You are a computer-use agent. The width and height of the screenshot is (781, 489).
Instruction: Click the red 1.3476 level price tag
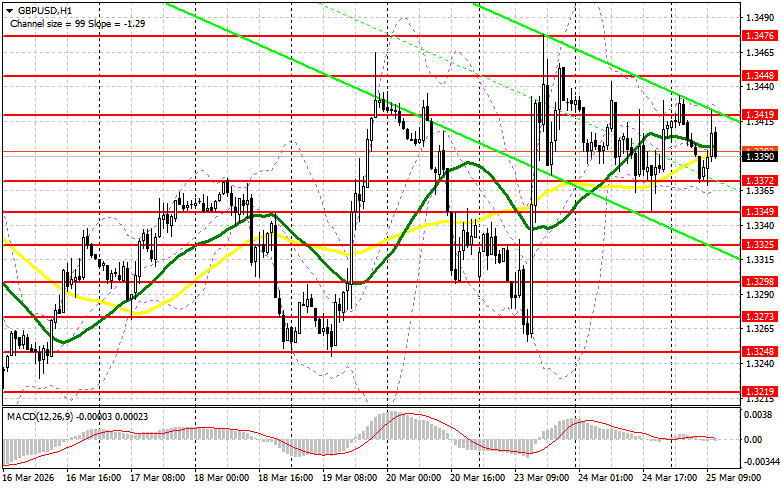759,36
